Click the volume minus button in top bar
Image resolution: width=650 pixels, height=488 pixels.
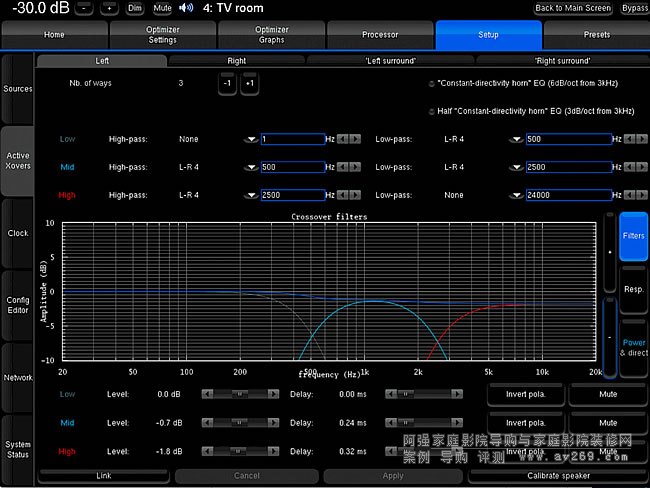coord(84,8)
